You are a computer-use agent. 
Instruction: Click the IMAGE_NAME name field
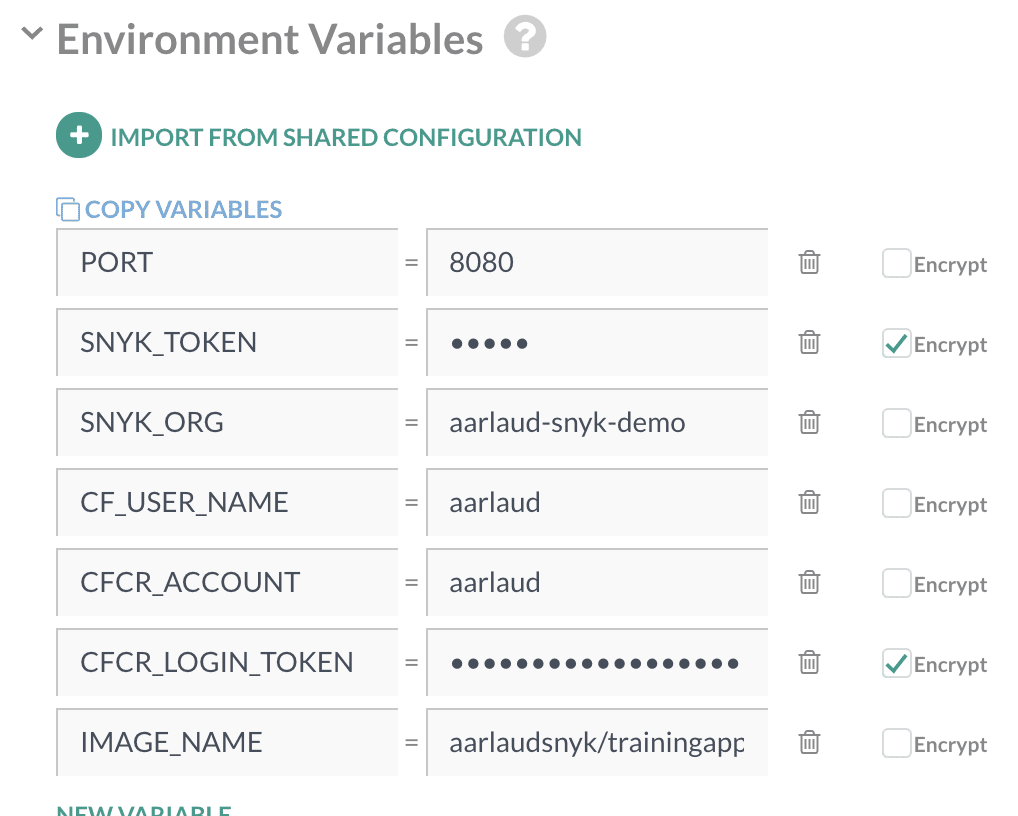point(227,742)
